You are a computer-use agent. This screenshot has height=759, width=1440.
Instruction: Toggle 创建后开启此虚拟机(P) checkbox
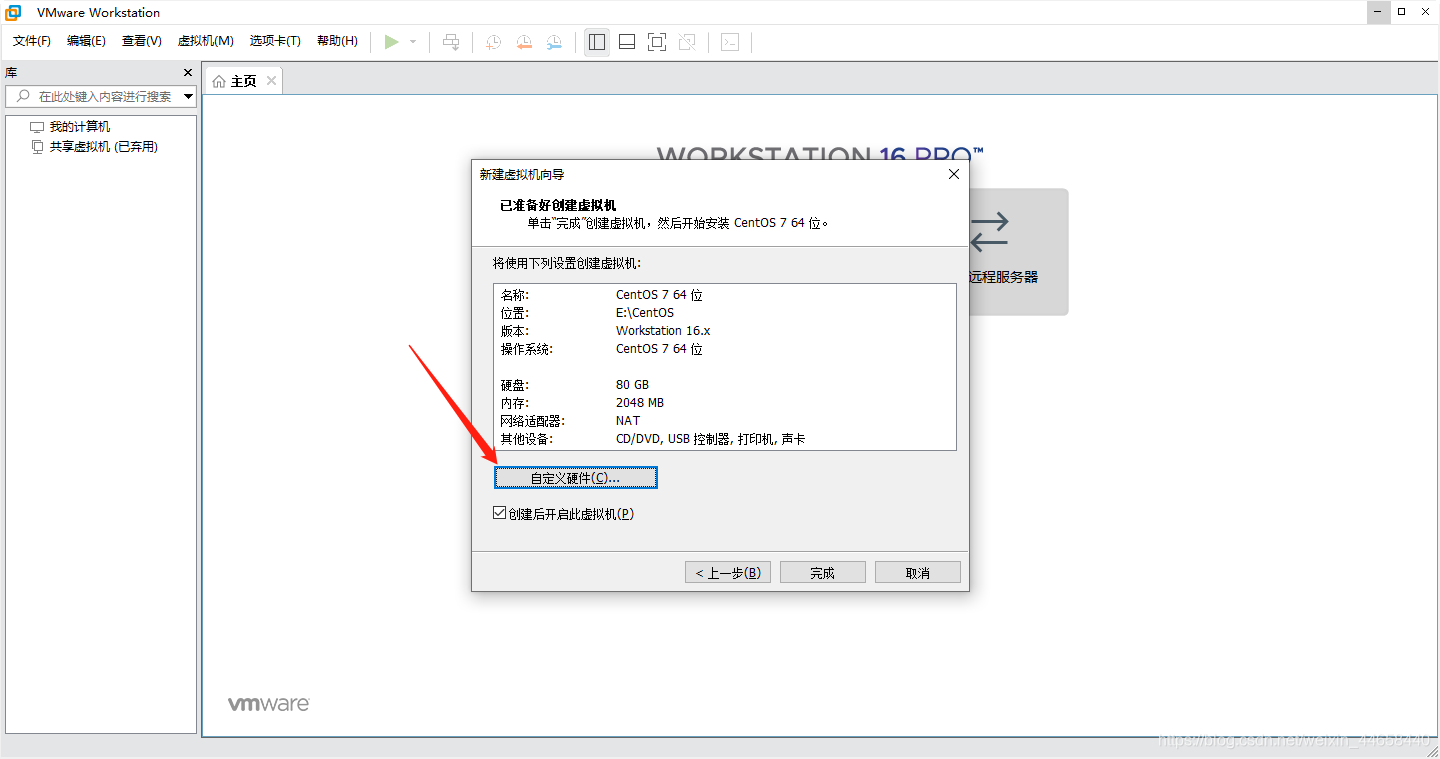pyautogui.click(x=500, y=513)
